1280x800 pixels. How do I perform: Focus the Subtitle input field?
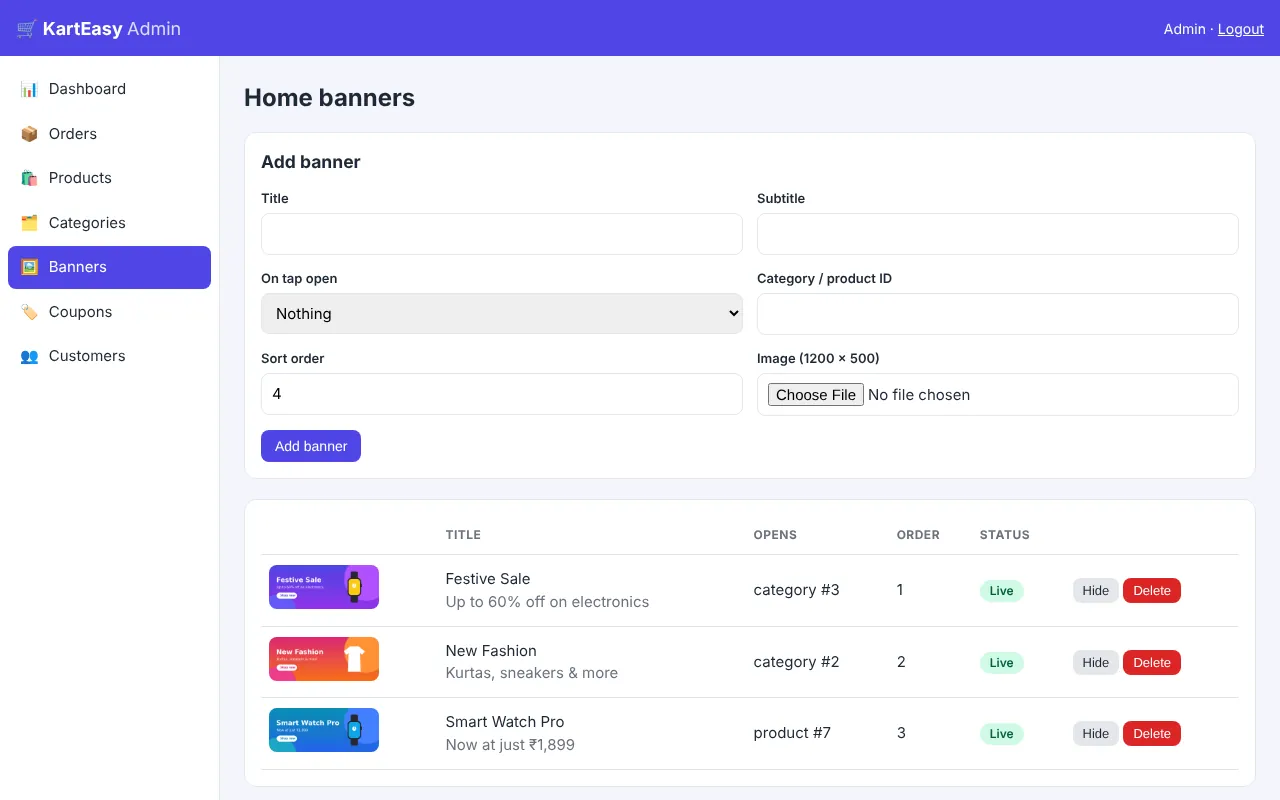click(998, 234)
